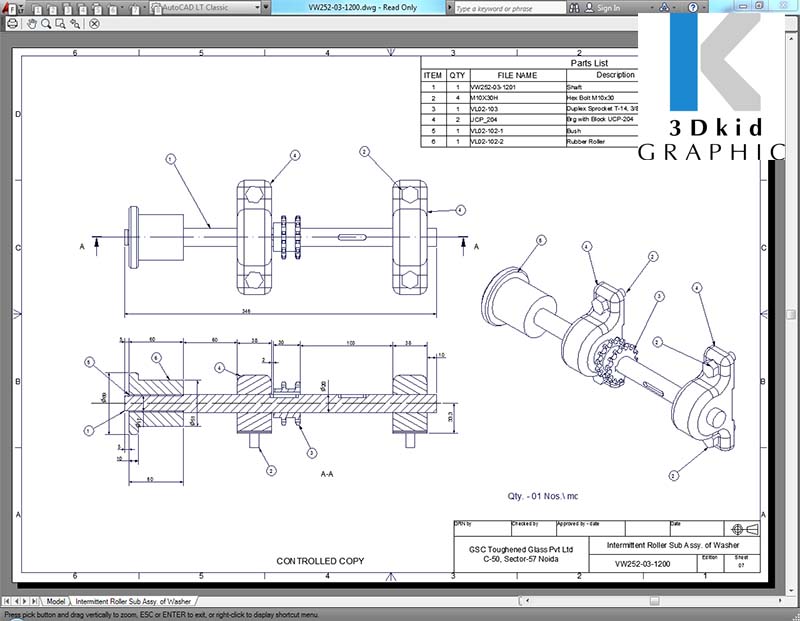
Task: Expand the dropdown arrow beside Exchange icon
Action: pos(676,8)
